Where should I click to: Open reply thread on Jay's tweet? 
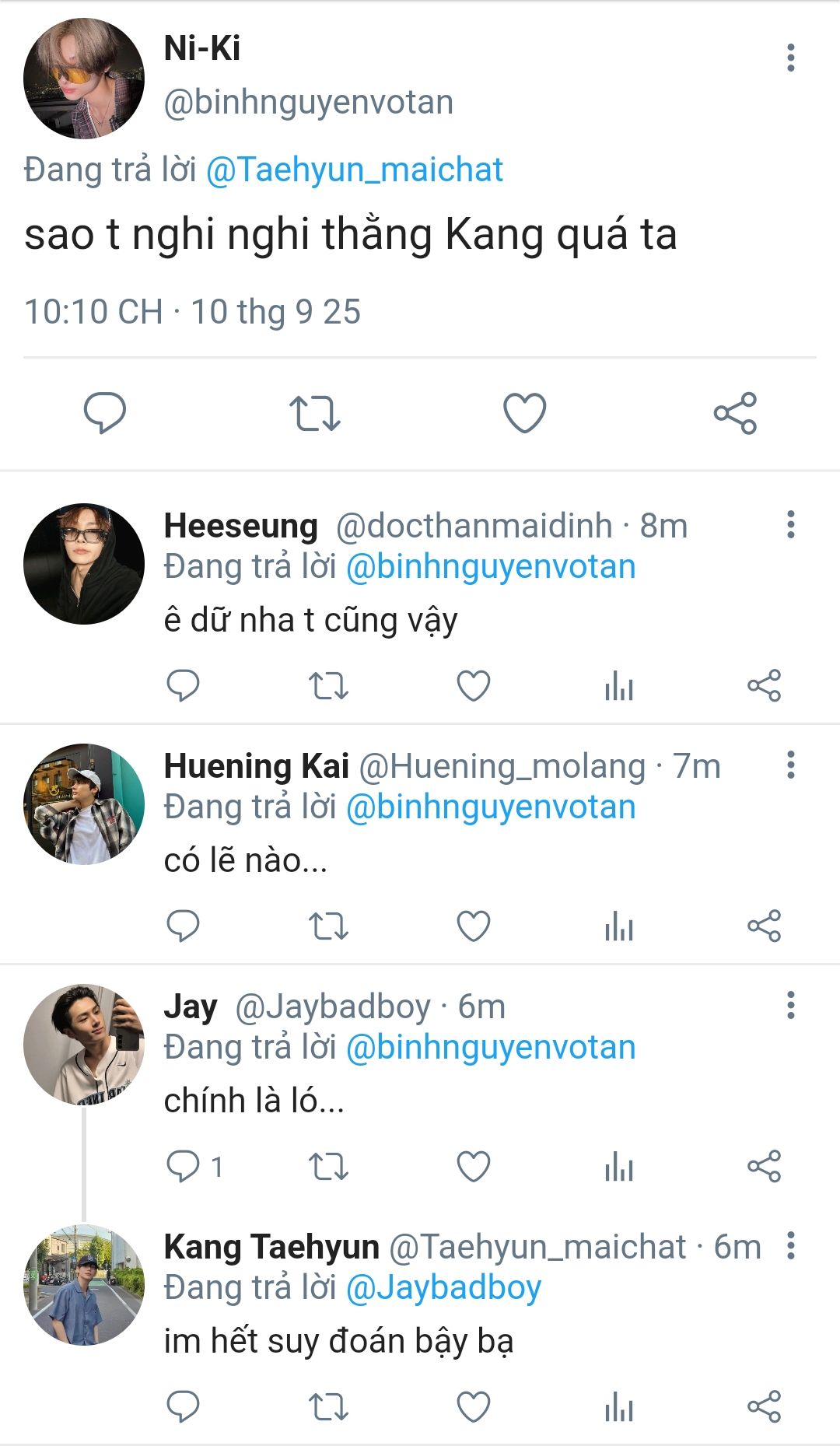pyautogui.click(x=184, y=1167)
